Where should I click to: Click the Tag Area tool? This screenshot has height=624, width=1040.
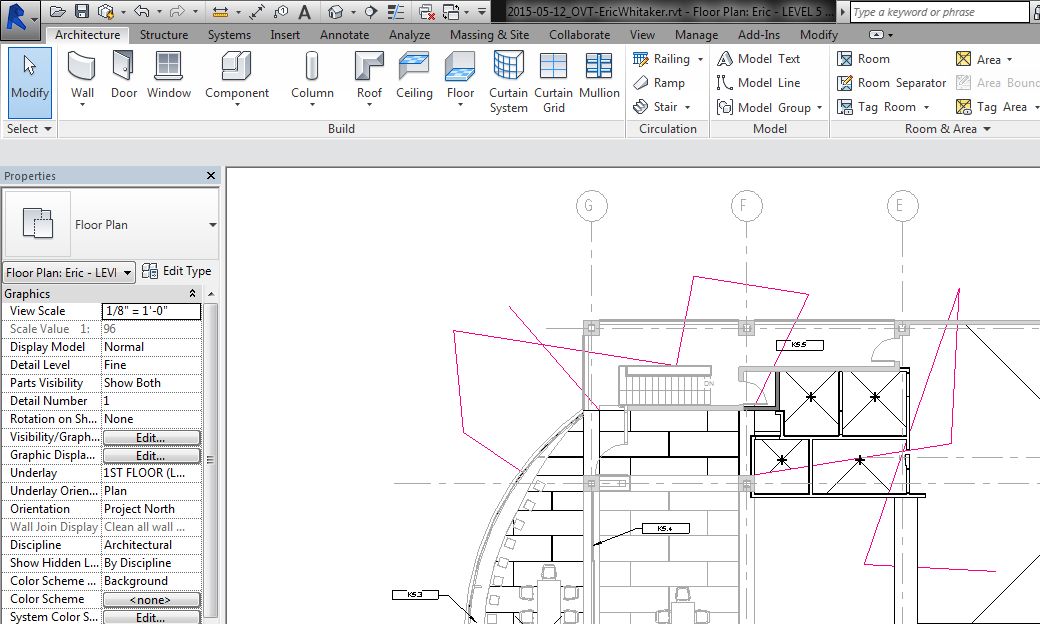(x=991, y=107)
